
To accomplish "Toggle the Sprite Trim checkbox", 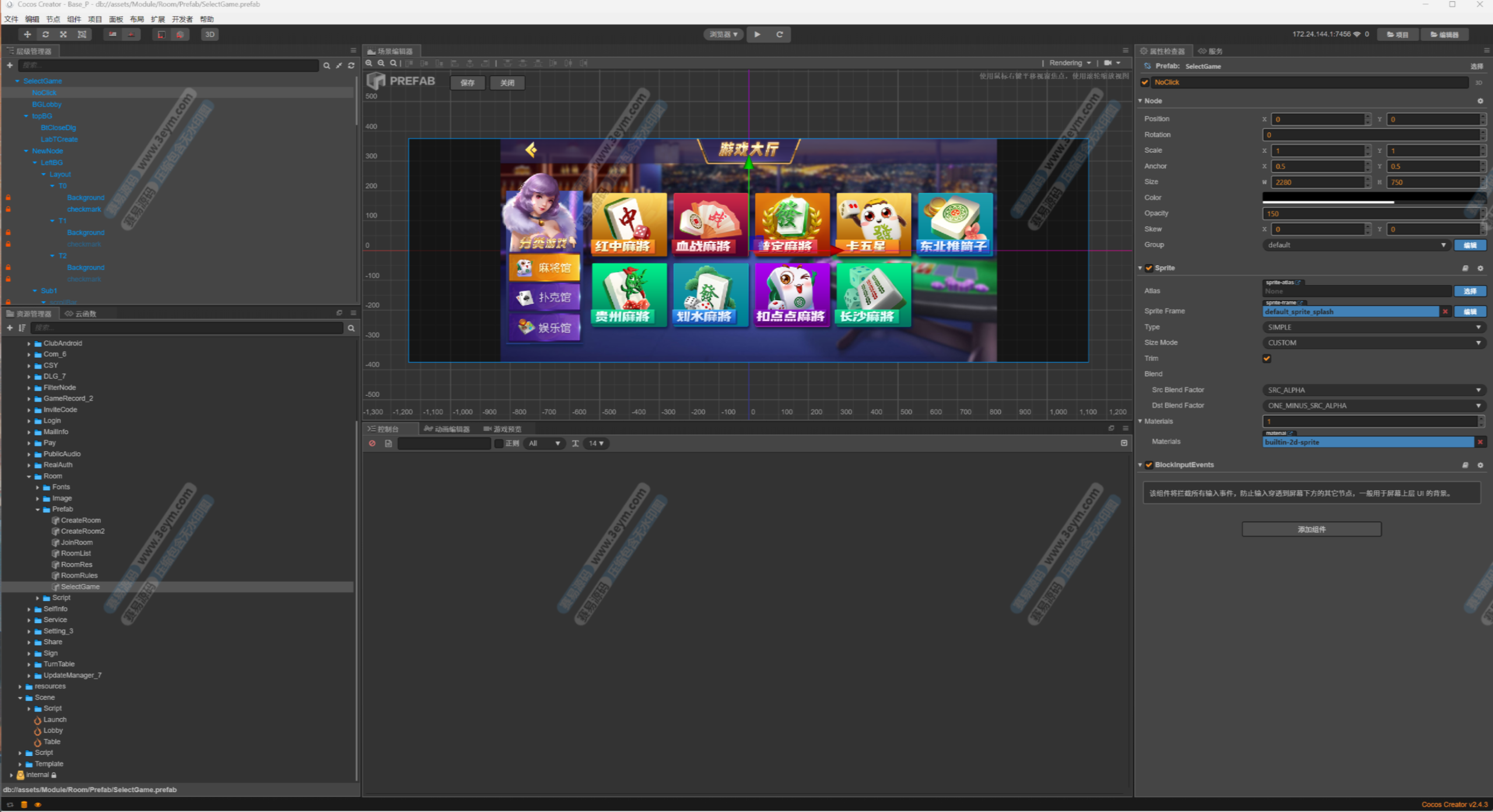I will tap(1267, 358).
